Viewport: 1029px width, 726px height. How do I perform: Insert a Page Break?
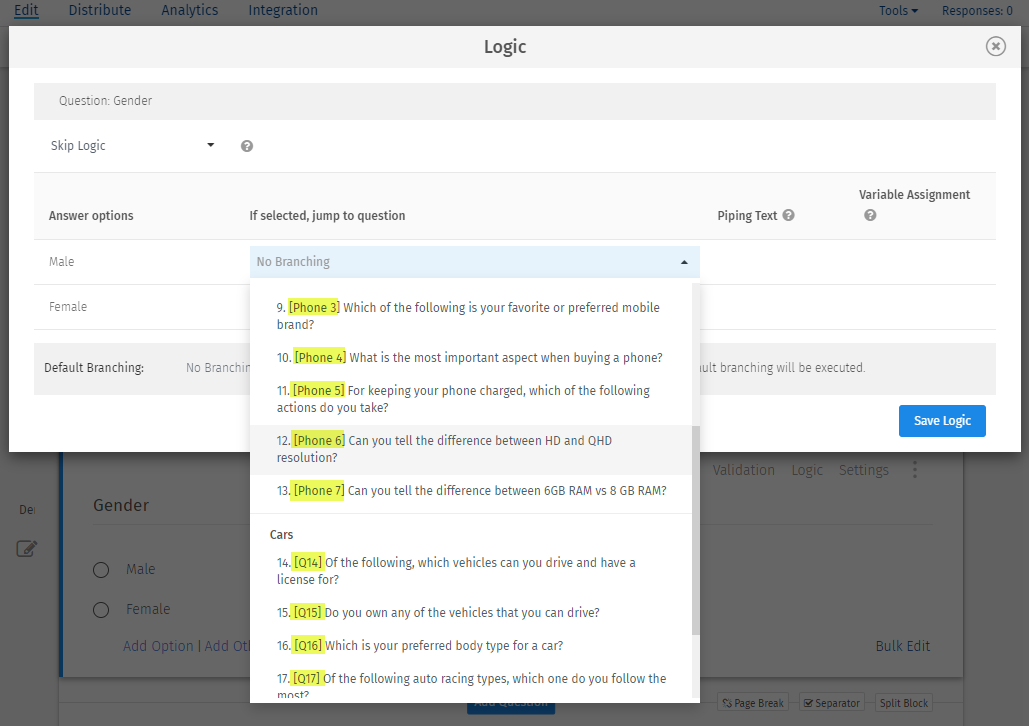click(753, 703)
